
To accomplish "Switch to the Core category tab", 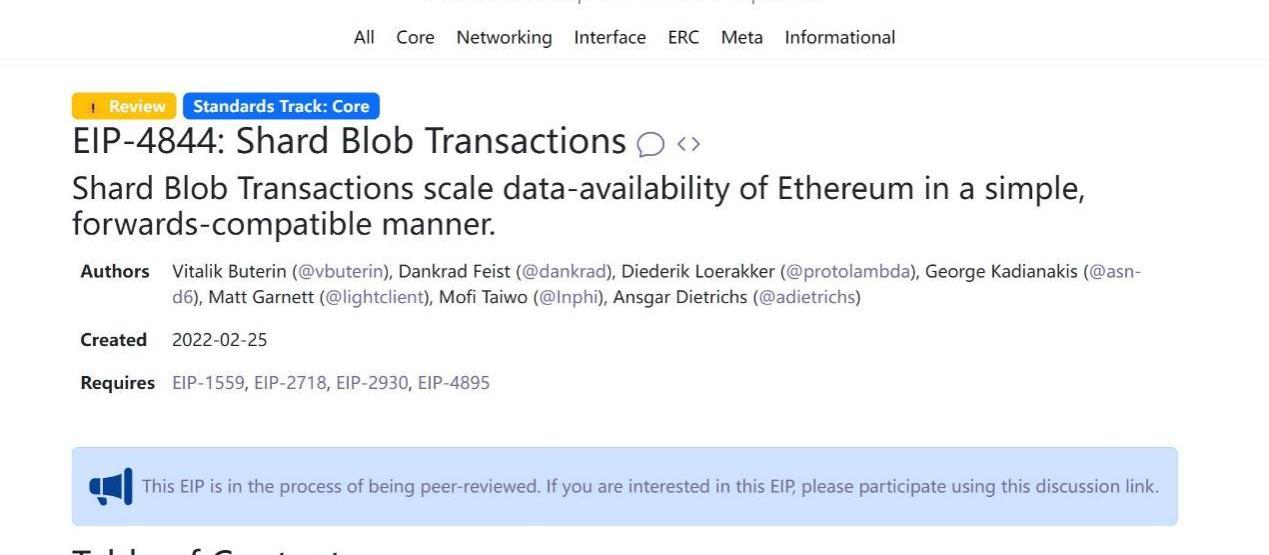I will pyautogui.click(x=415, y=38).
